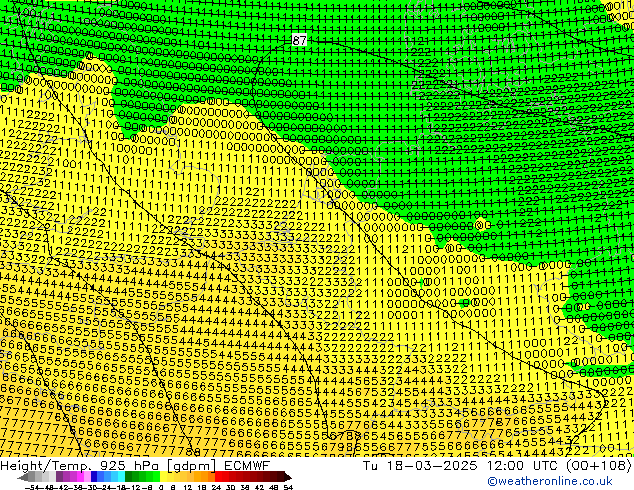Click the 54 legend scale value
This screenshot has width=634, height=490.
[288, 487]
